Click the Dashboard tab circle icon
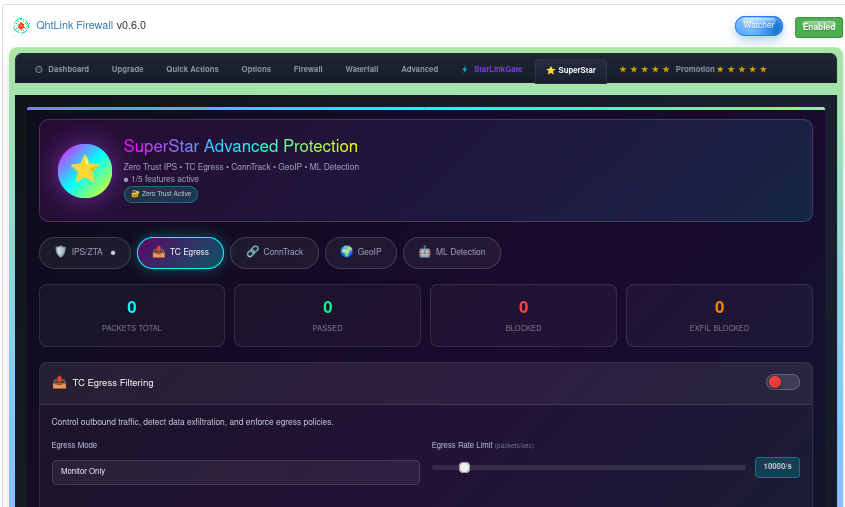 point(38,70)
